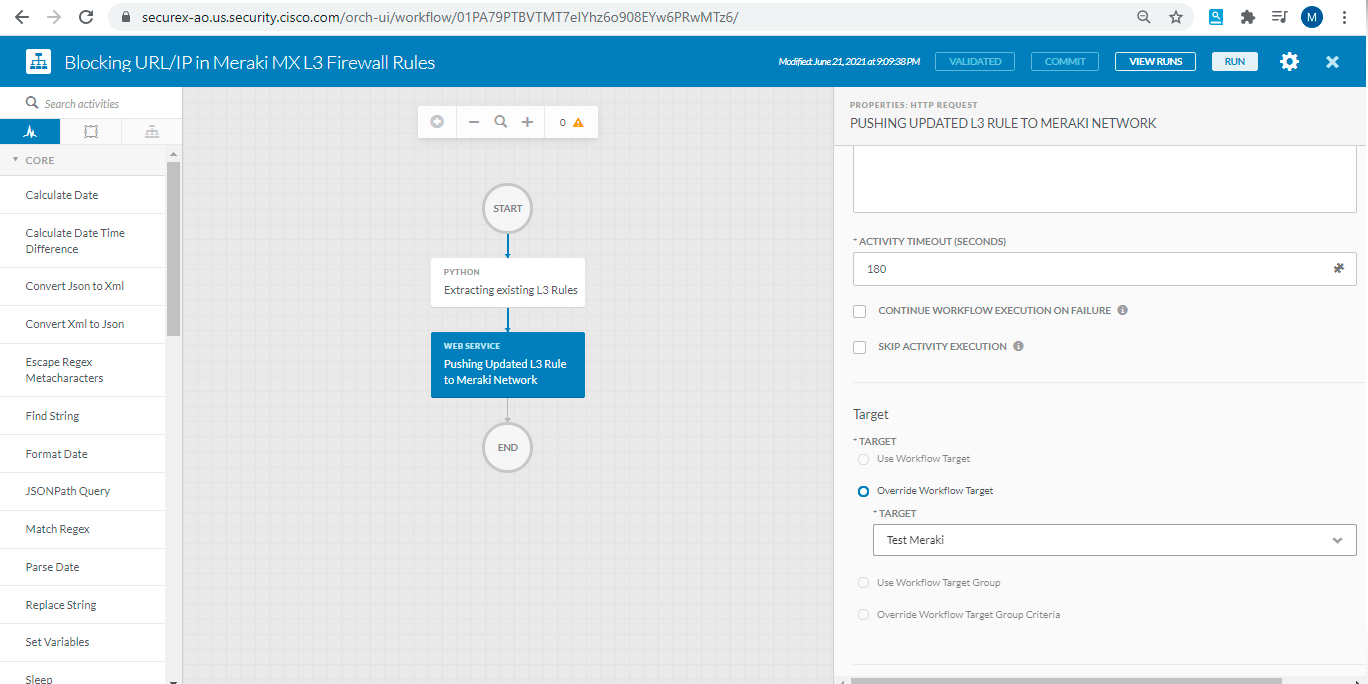Viewport: 1368px width, 684px height.
Task: Click browser back arrow
Action: 21,17
